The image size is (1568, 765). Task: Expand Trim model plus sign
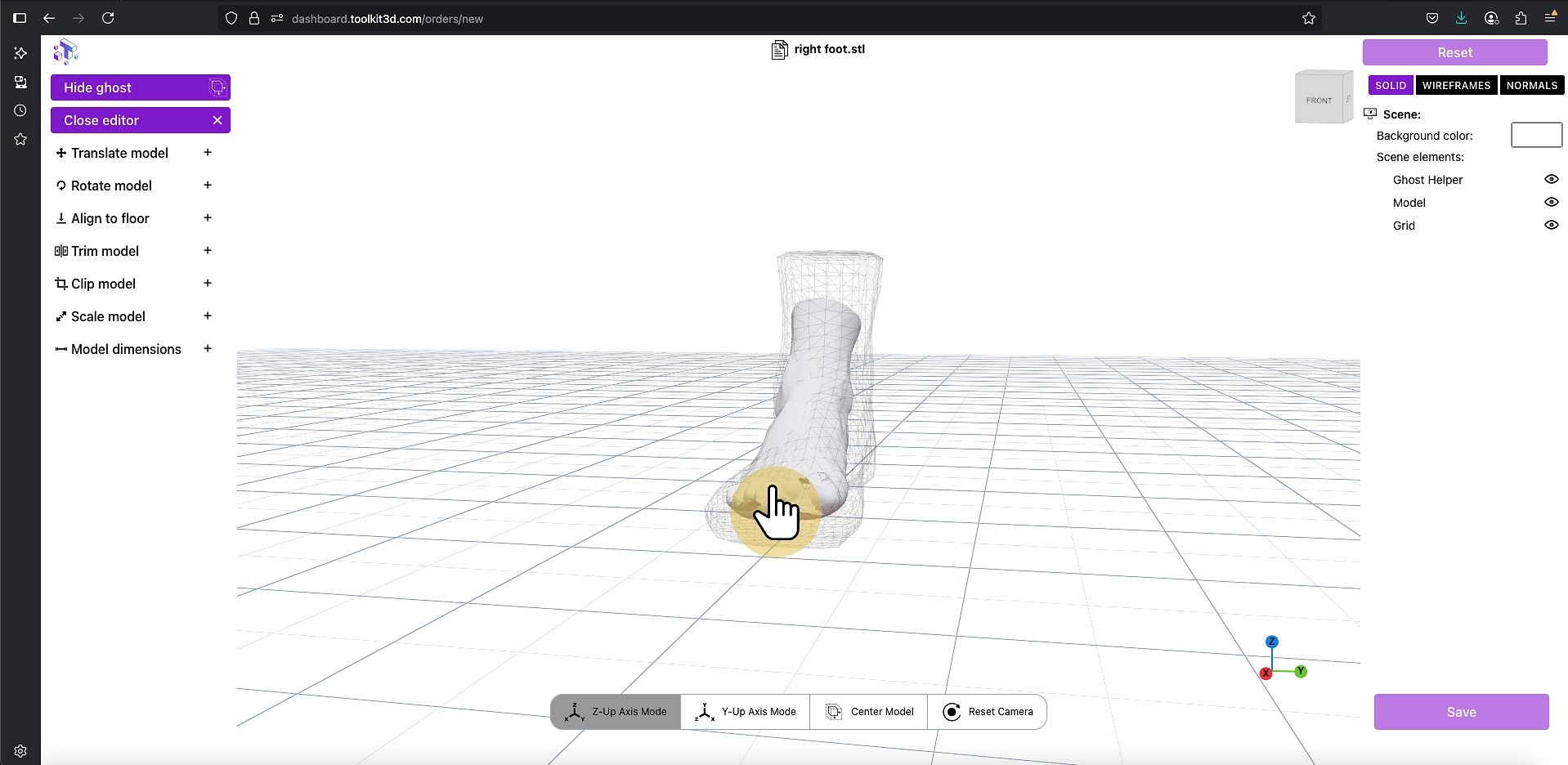coord(208,250)
